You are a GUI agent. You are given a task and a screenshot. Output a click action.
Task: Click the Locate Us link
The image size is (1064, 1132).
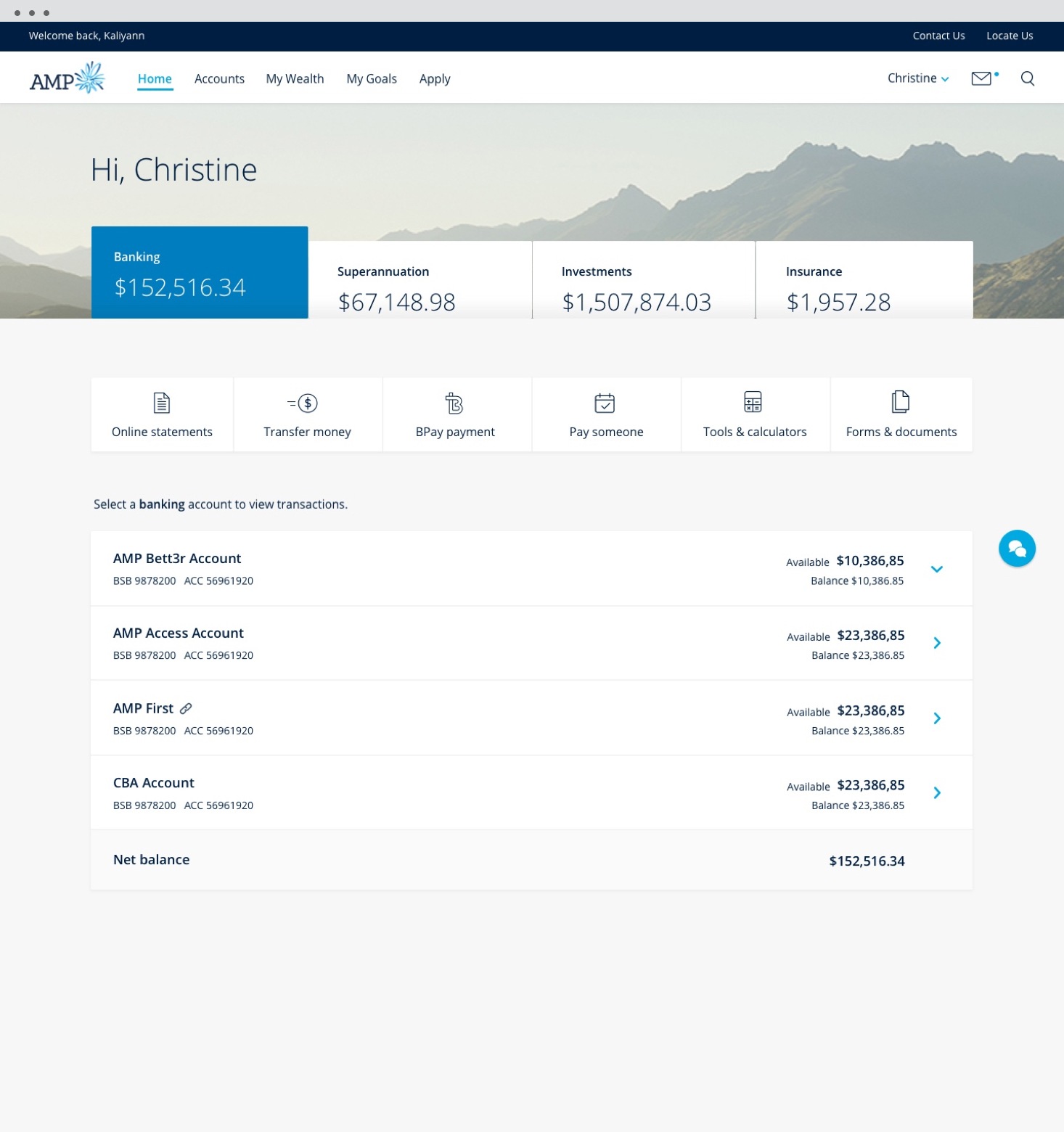pyautogui.click(x=1010, y=36)
